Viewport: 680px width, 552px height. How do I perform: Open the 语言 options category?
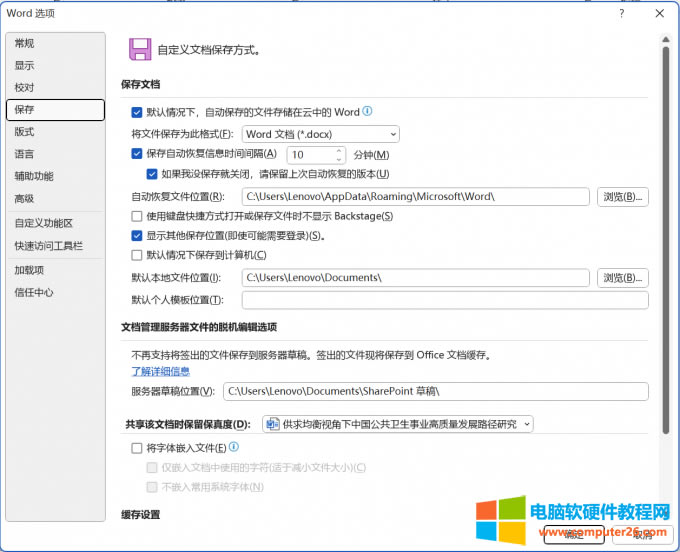point(55,154)
